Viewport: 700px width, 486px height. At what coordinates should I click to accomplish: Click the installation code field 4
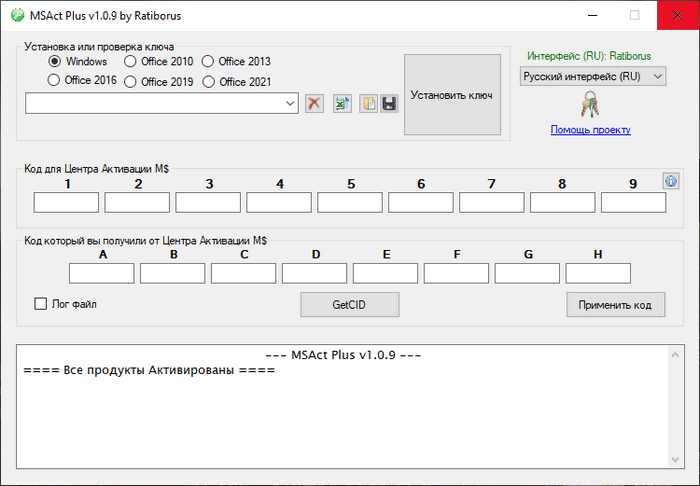[279, 203]
